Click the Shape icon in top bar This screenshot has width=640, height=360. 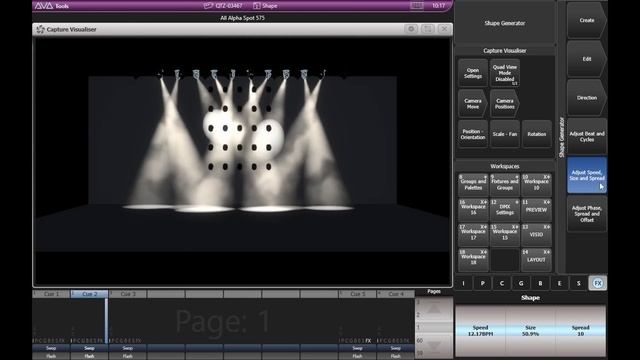257,6
